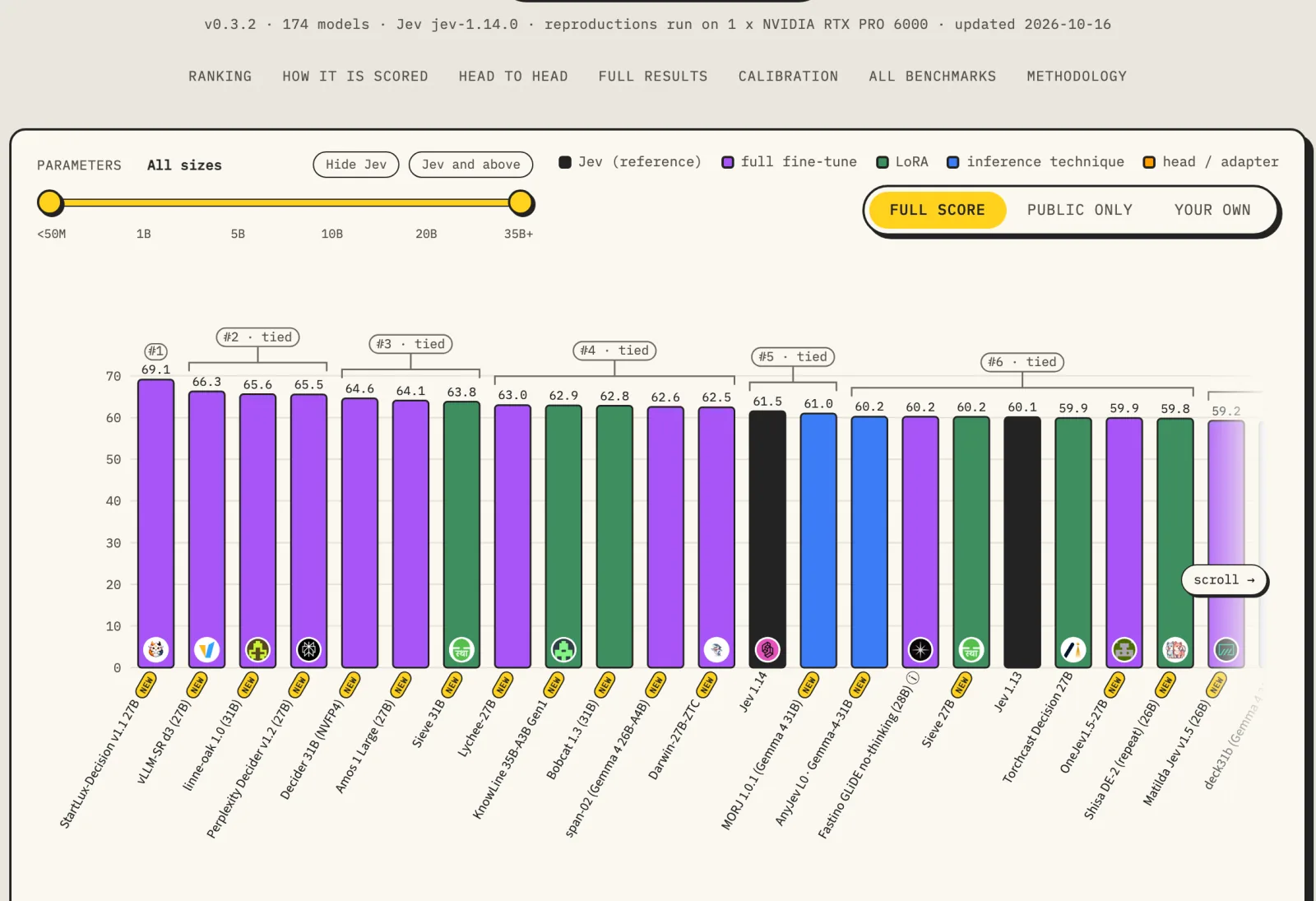Click the Torchcast Decision 27B avatar icon

point(1073,650)
